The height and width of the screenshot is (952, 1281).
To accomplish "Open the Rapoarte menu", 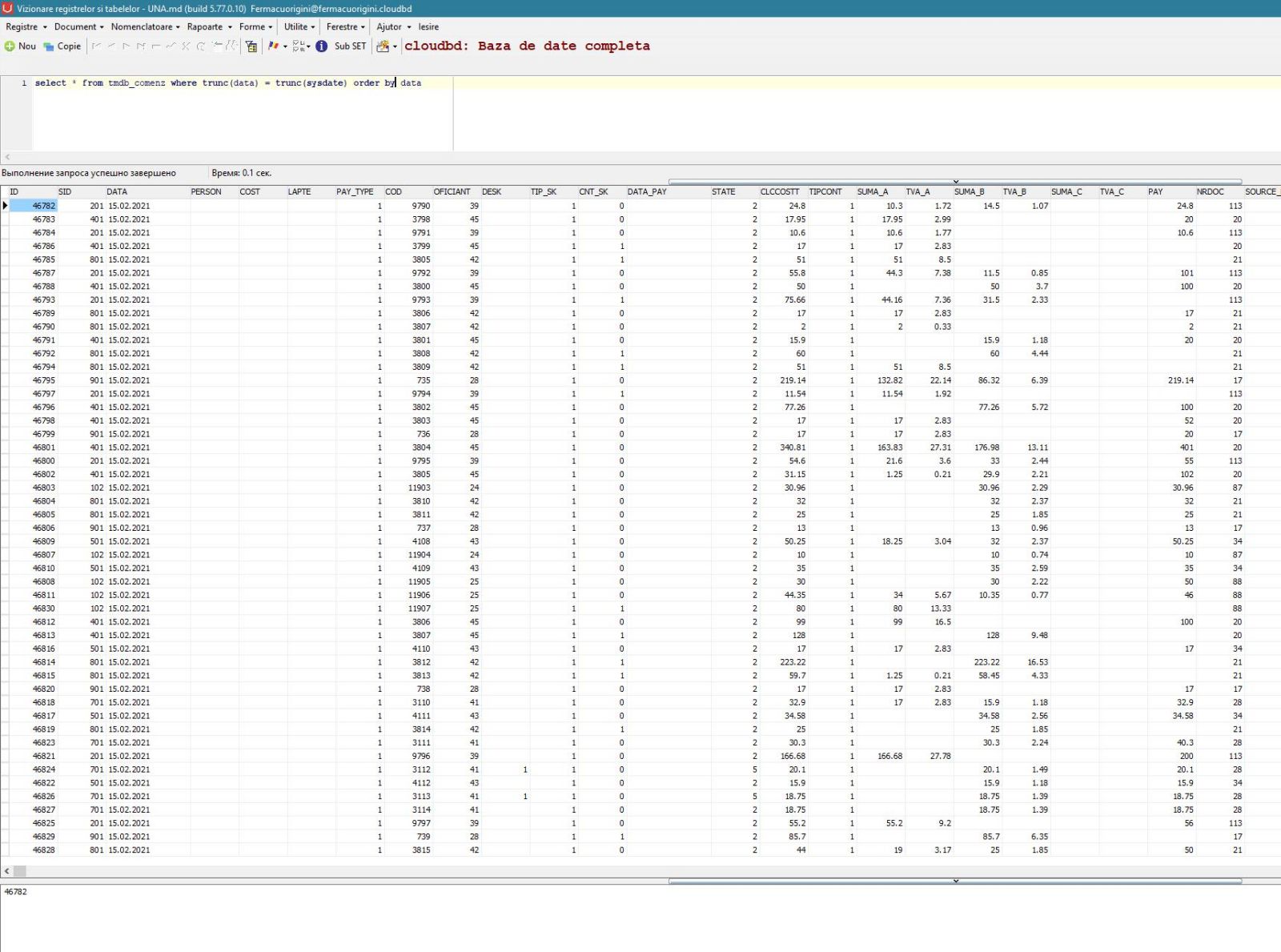I will (x=209, y=26).
